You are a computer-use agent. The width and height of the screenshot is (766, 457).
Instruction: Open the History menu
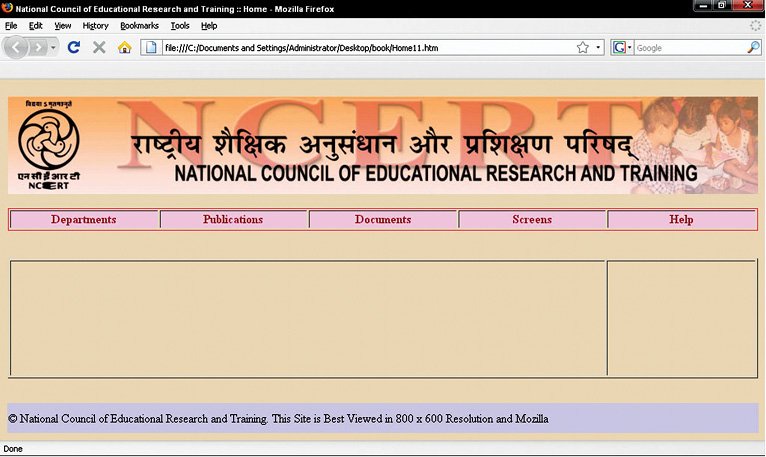click(x=95, y=25)
